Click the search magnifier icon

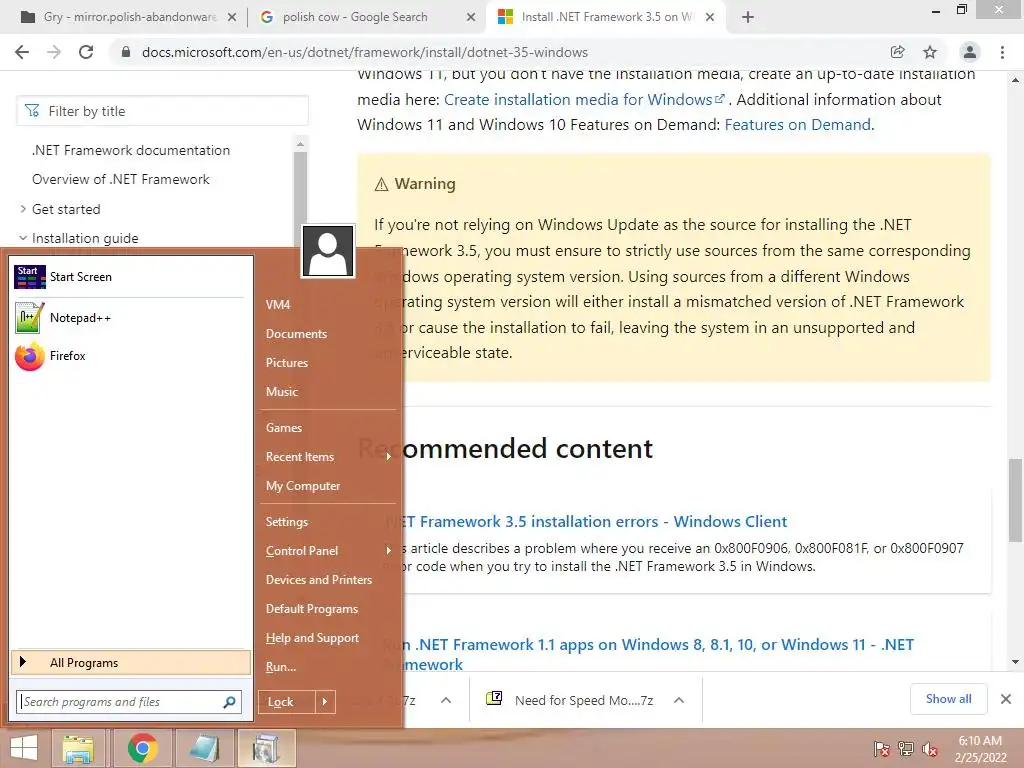229,702
